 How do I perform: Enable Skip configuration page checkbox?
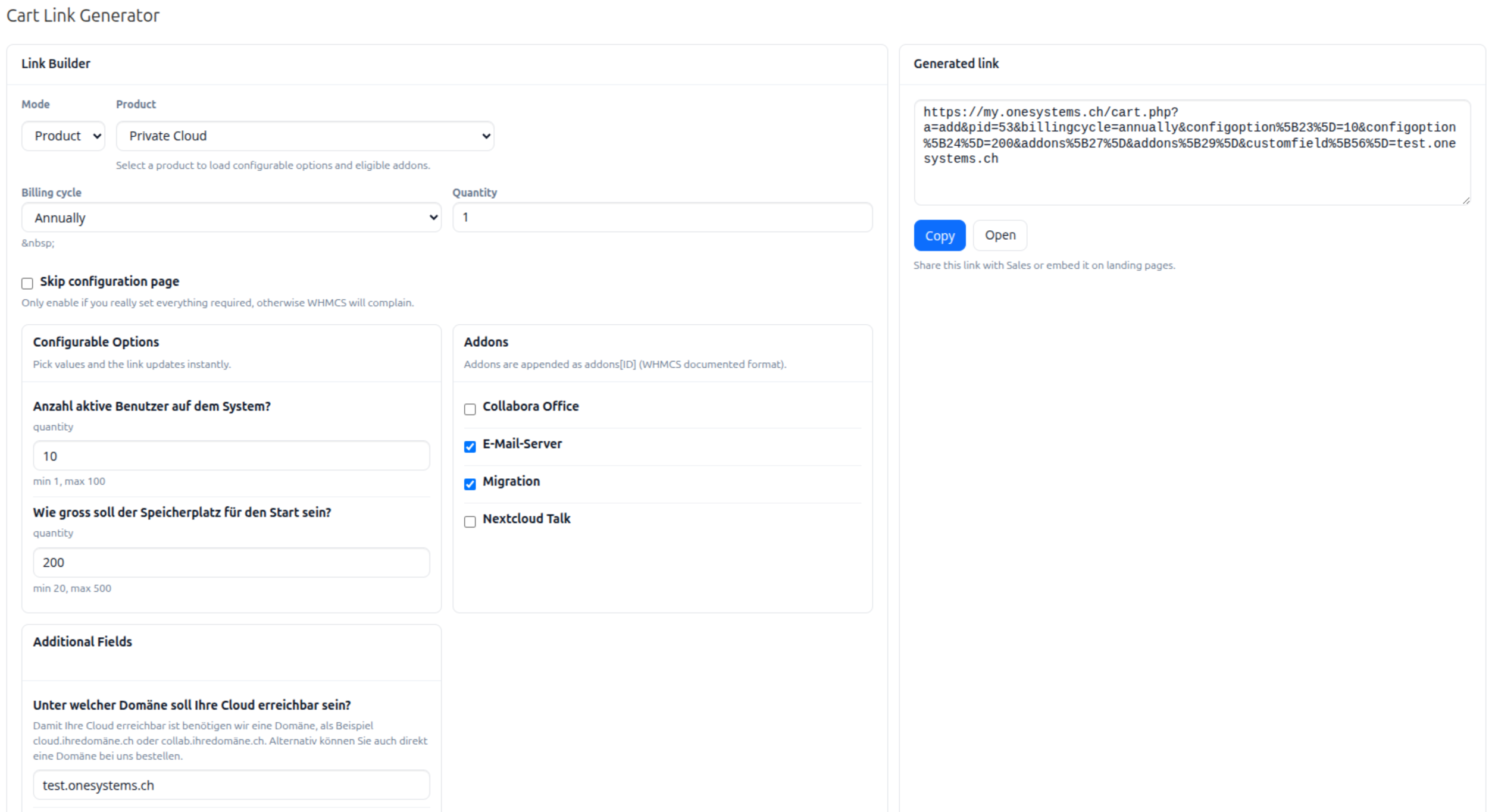coord(27,283)
